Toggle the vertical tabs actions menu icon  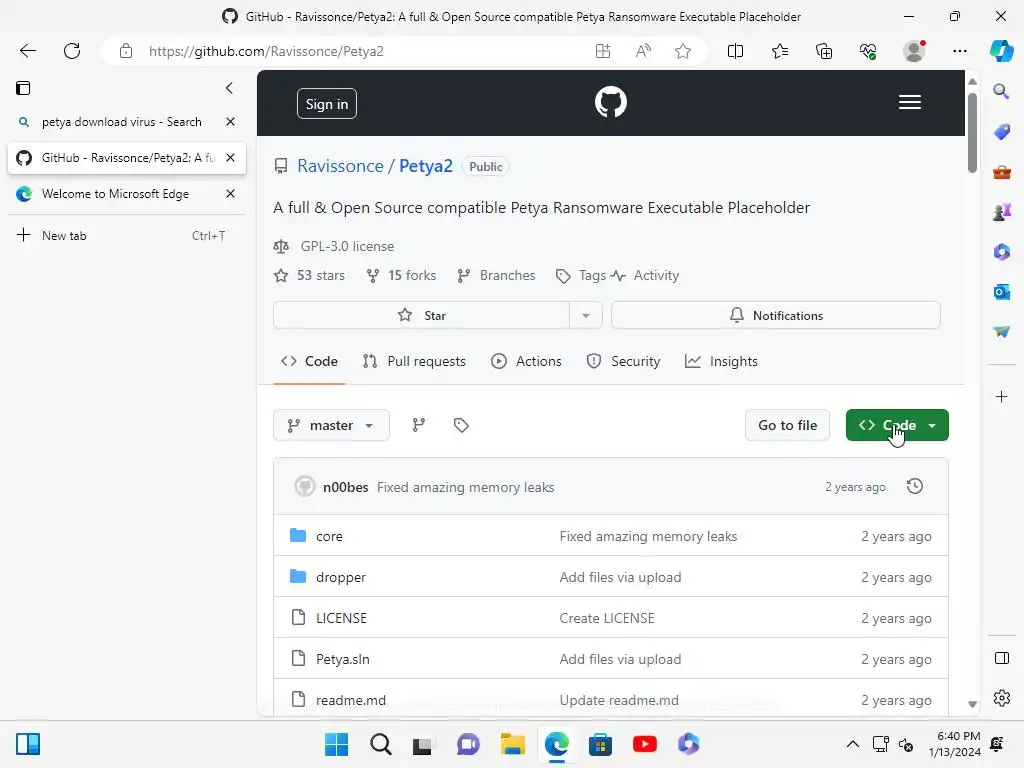(23, 88)
